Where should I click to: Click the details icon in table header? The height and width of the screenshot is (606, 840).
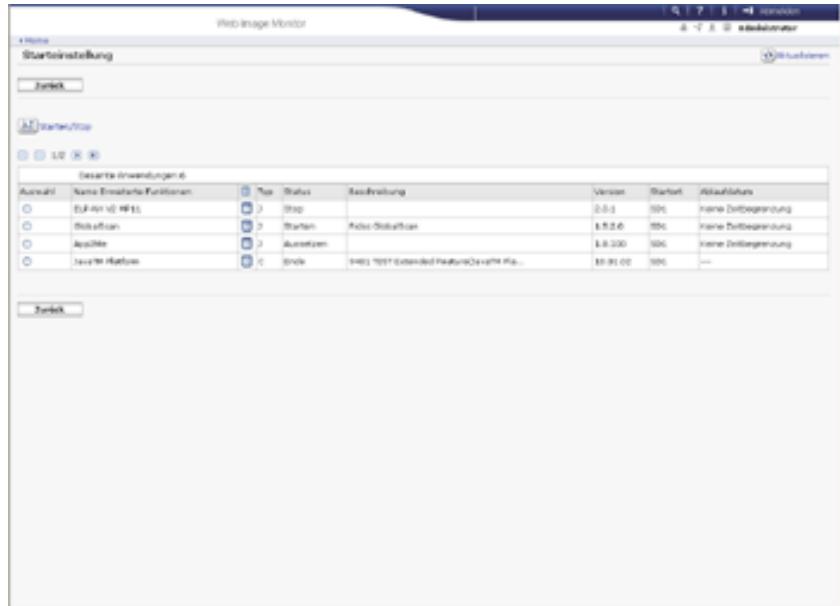(246, 191)
